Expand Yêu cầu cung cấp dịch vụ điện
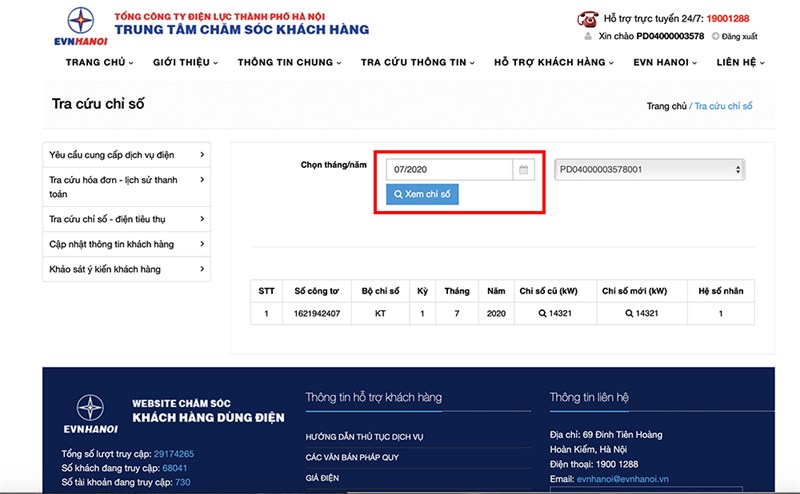This screenshot has width=800, height=494. [126, 155]
